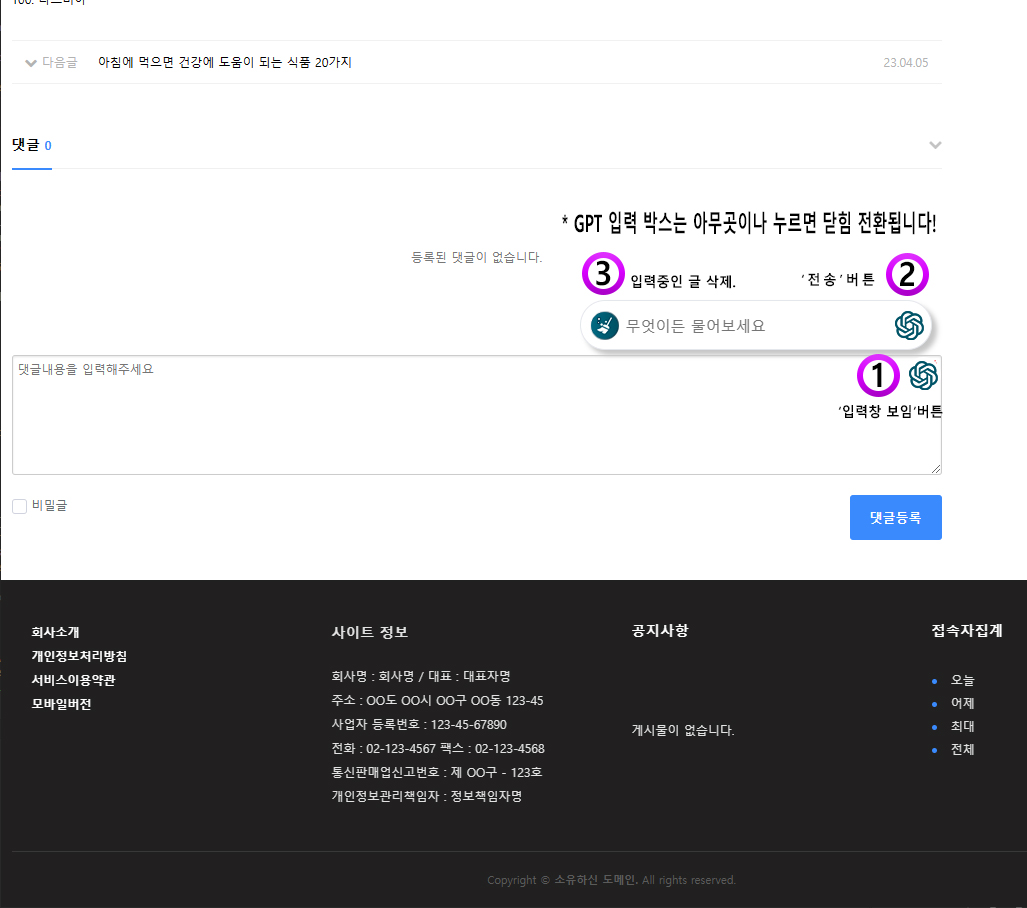Click the 접속자집계 footer heading
The height and width of the screenshot is (908, 1027).
[x=966, y=631]
